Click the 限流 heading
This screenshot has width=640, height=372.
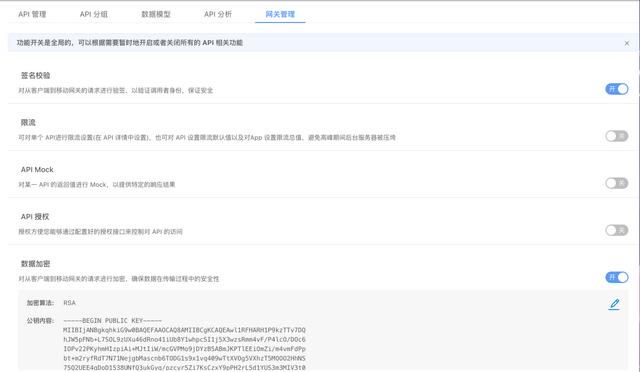28,123
